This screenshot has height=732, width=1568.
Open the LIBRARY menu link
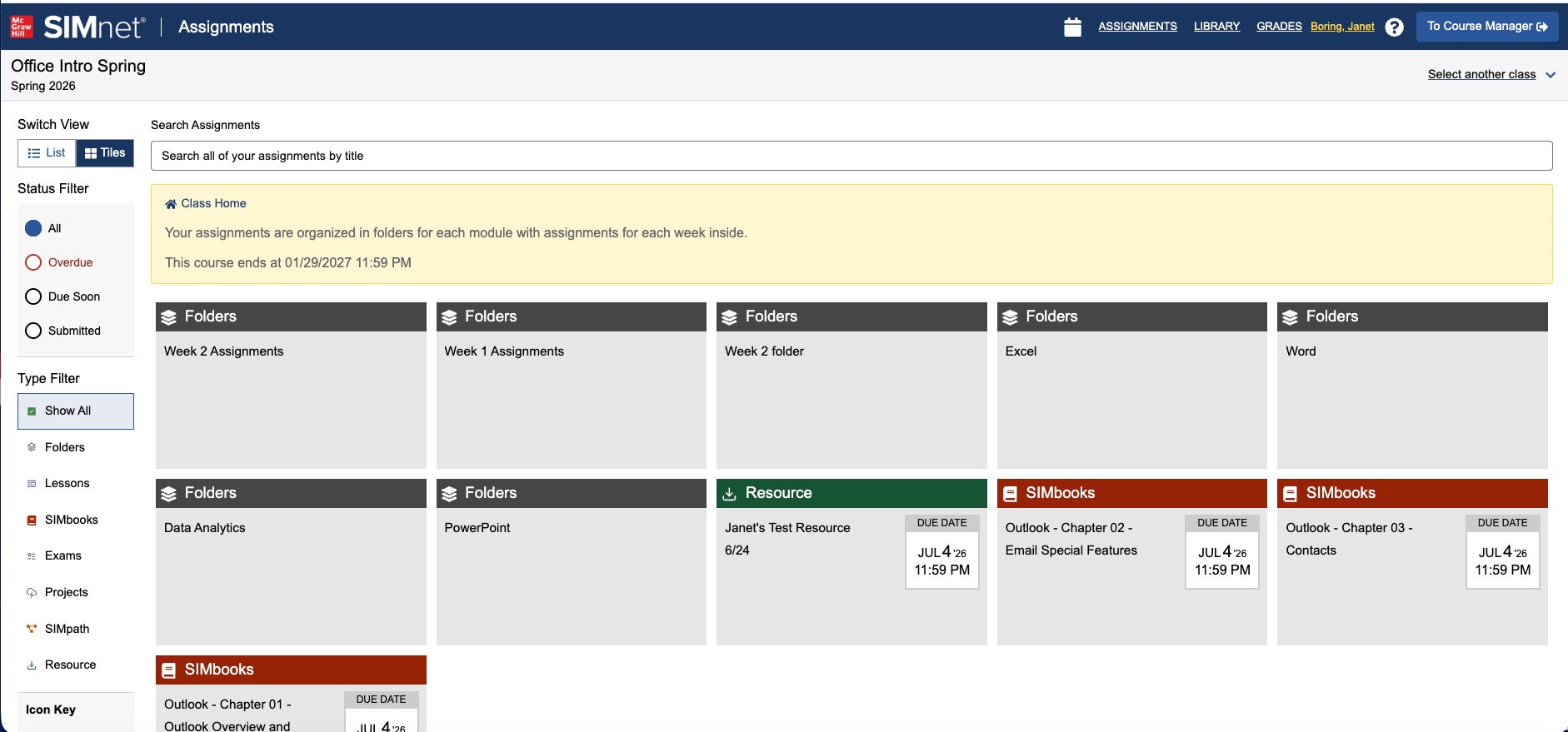click(1216, 27)
